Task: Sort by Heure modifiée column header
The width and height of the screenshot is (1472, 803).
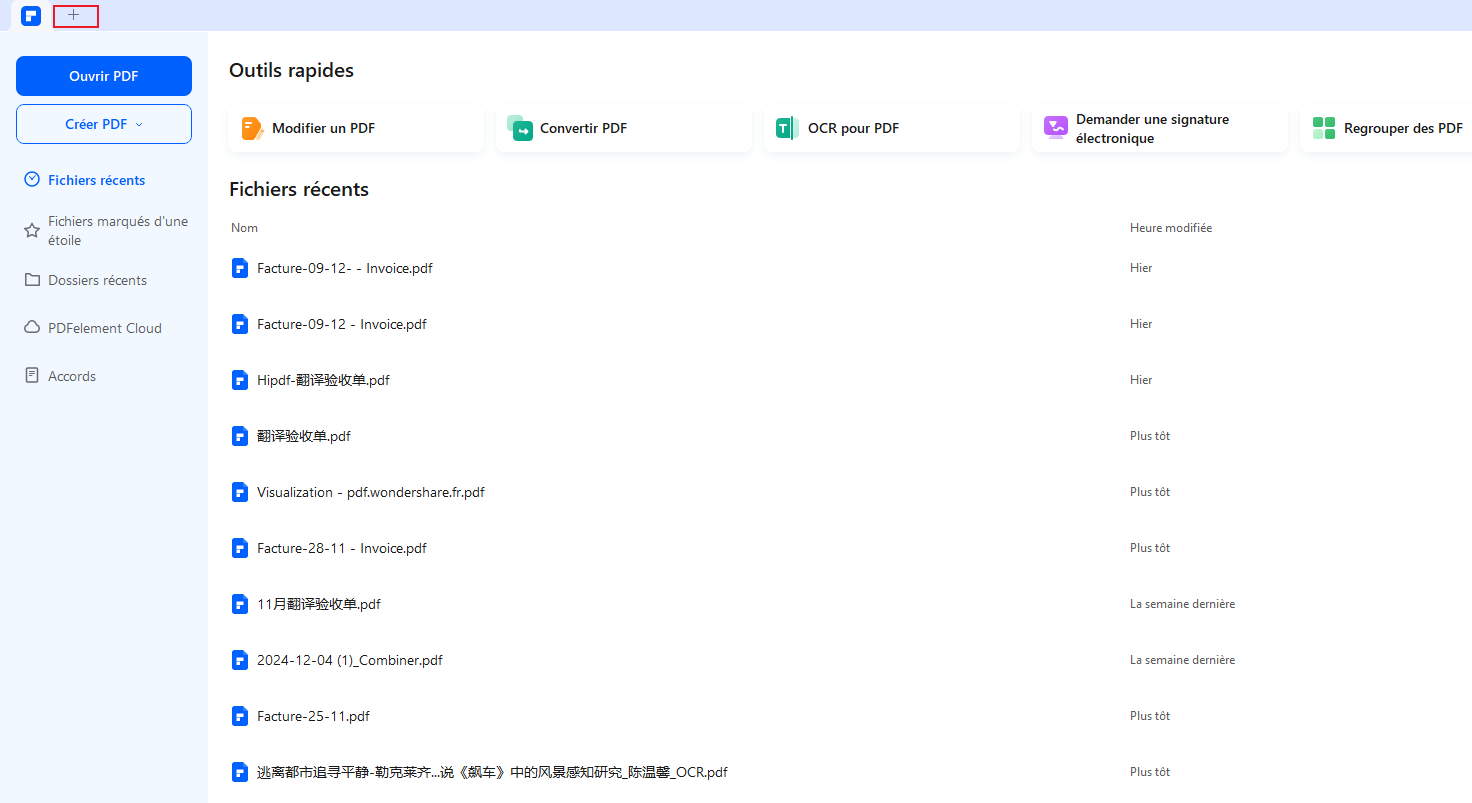Action: tap(1171, 228)
